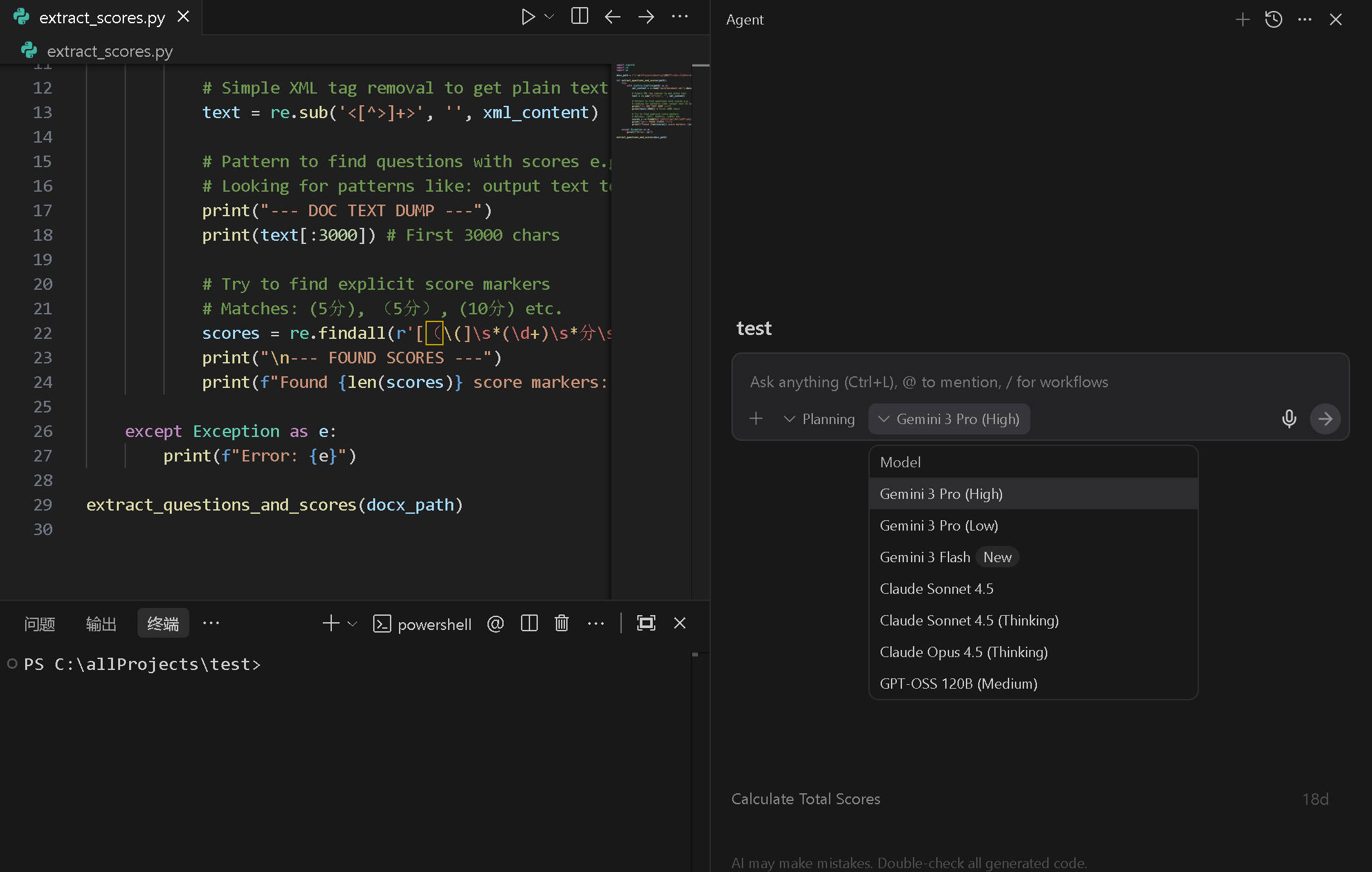Choose Gemini 3 Flash model
1372x872 pixels.
coord(925,557)
